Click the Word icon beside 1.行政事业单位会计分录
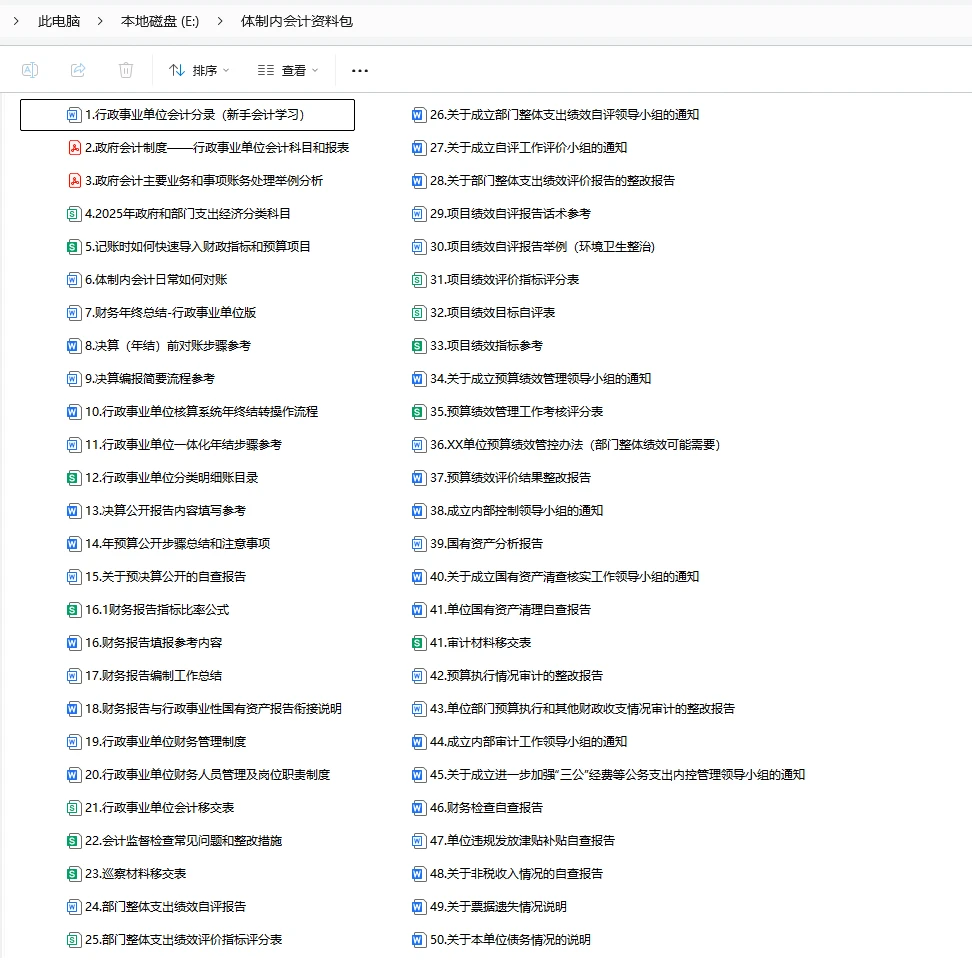The width and height of the screenshot is (972, 976). pyautogui.click(x=74, y=114)
